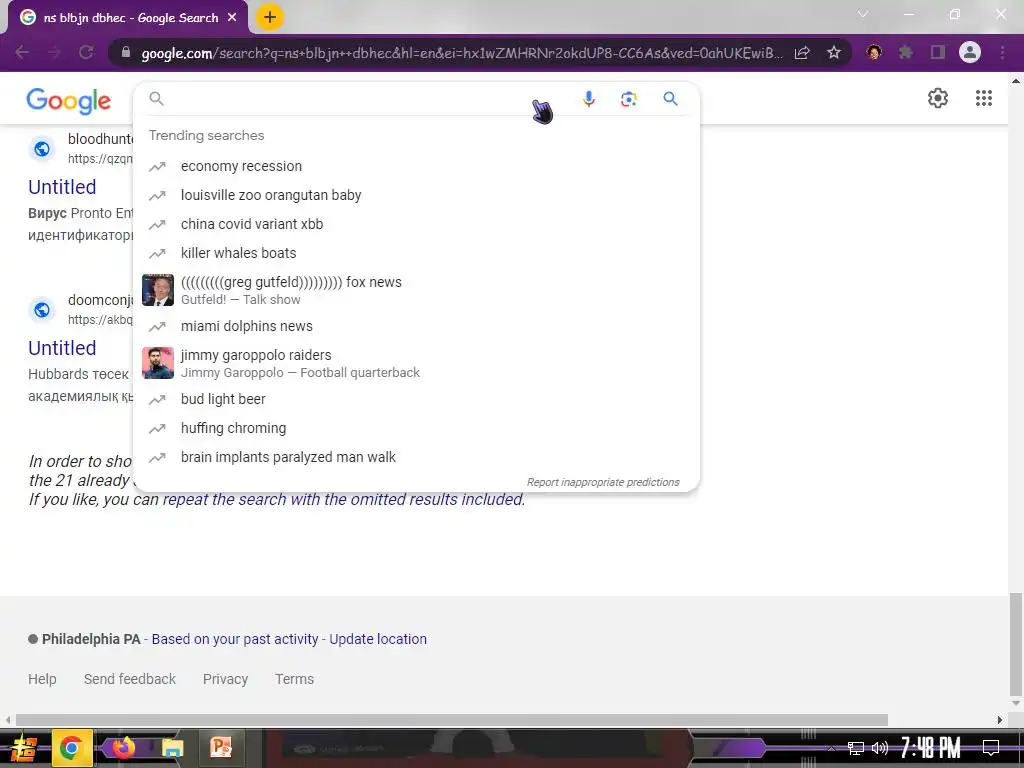Image resolution: width=1024 pixels, height=768 pixels.
Task: Click the voice search microphone icon
Action: click(x=588, y=99)
